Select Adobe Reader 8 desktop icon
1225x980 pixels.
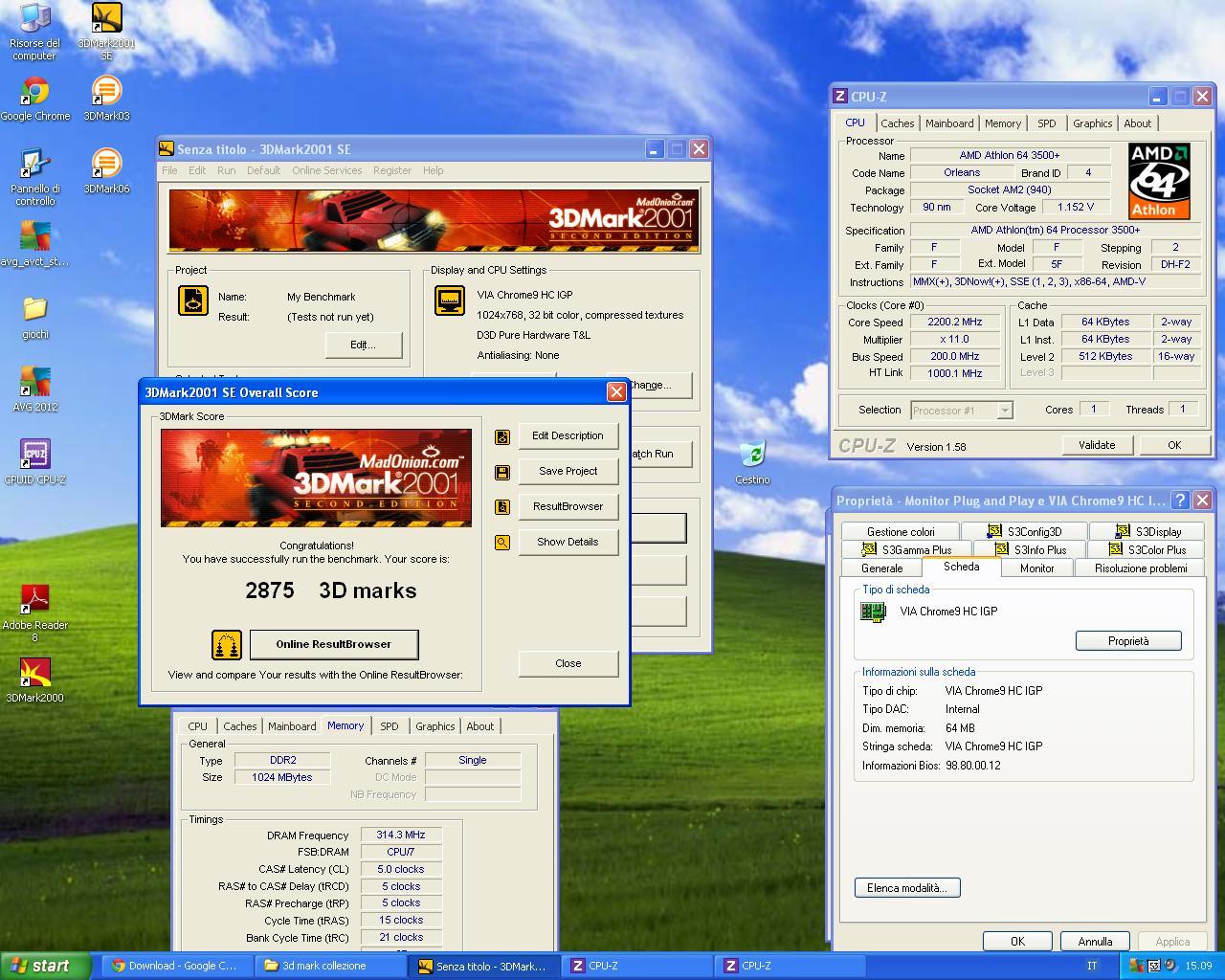(x=34, y=613)
